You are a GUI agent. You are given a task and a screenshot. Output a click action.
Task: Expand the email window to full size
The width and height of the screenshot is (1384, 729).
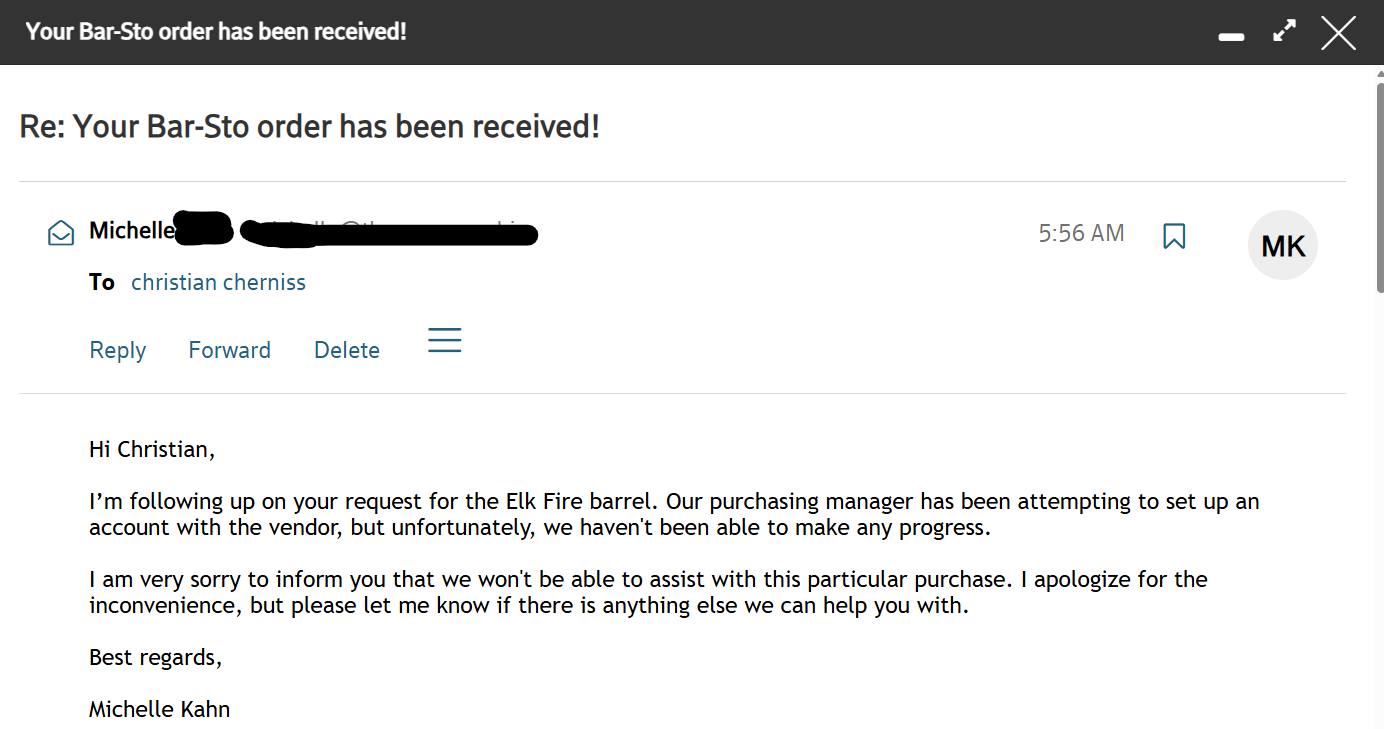1284,32
